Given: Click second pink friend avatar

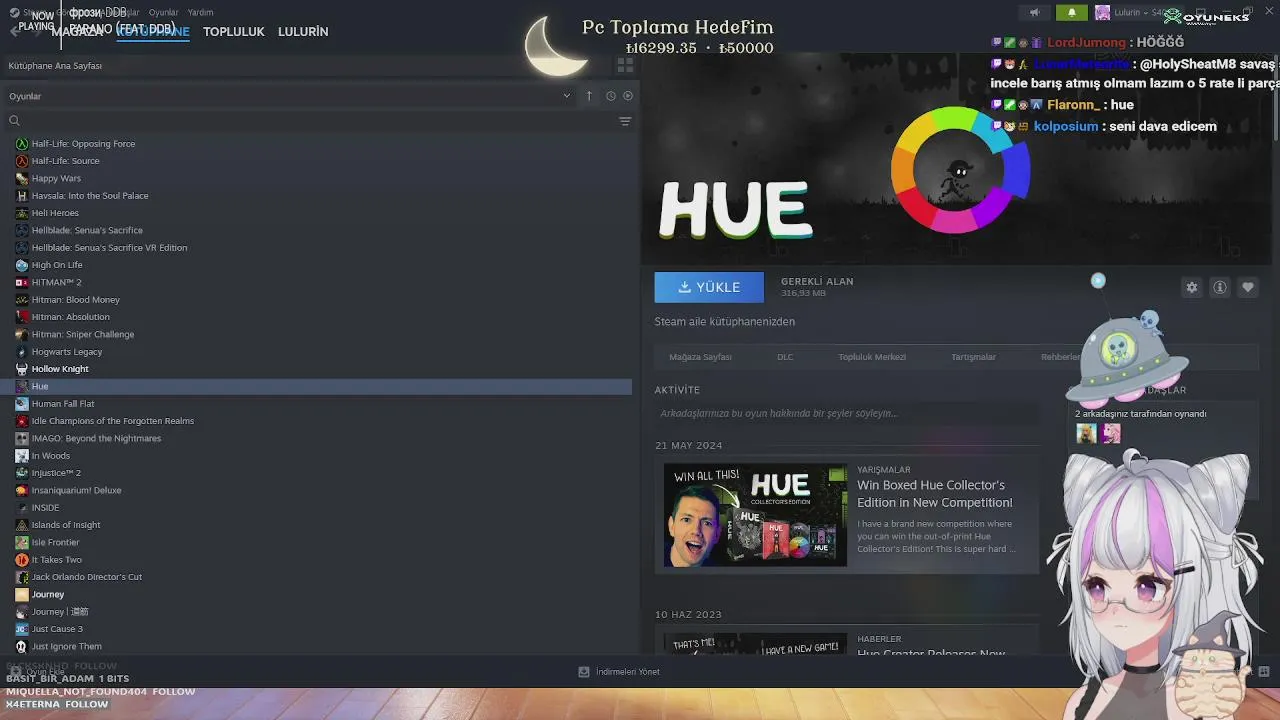Looking at the screenshot, I should click(1111, 433).
